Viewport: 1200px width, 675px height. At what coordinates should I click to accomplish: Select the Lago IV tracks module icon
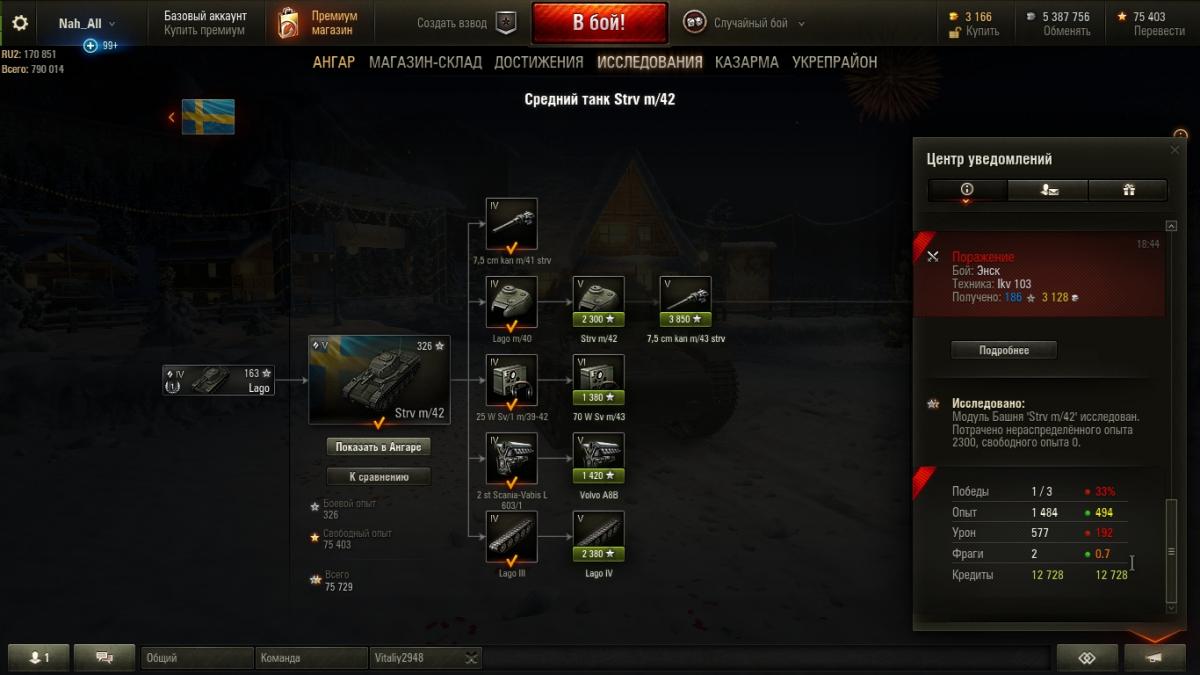[598, 536]
